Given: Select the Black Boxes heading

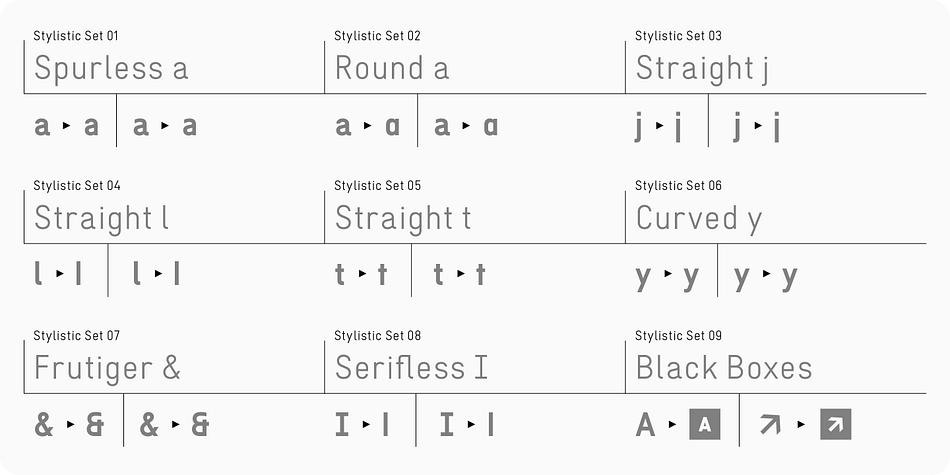Looking at the screenshot, I should pos(724,368).
